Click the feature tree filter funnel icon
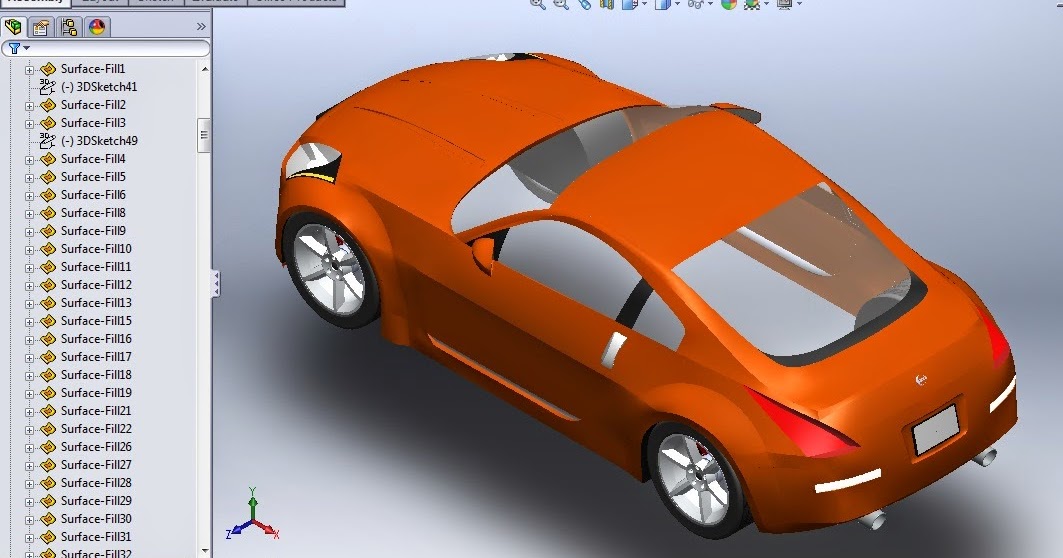Screen dimensions: 1063x558 (14, 48)
